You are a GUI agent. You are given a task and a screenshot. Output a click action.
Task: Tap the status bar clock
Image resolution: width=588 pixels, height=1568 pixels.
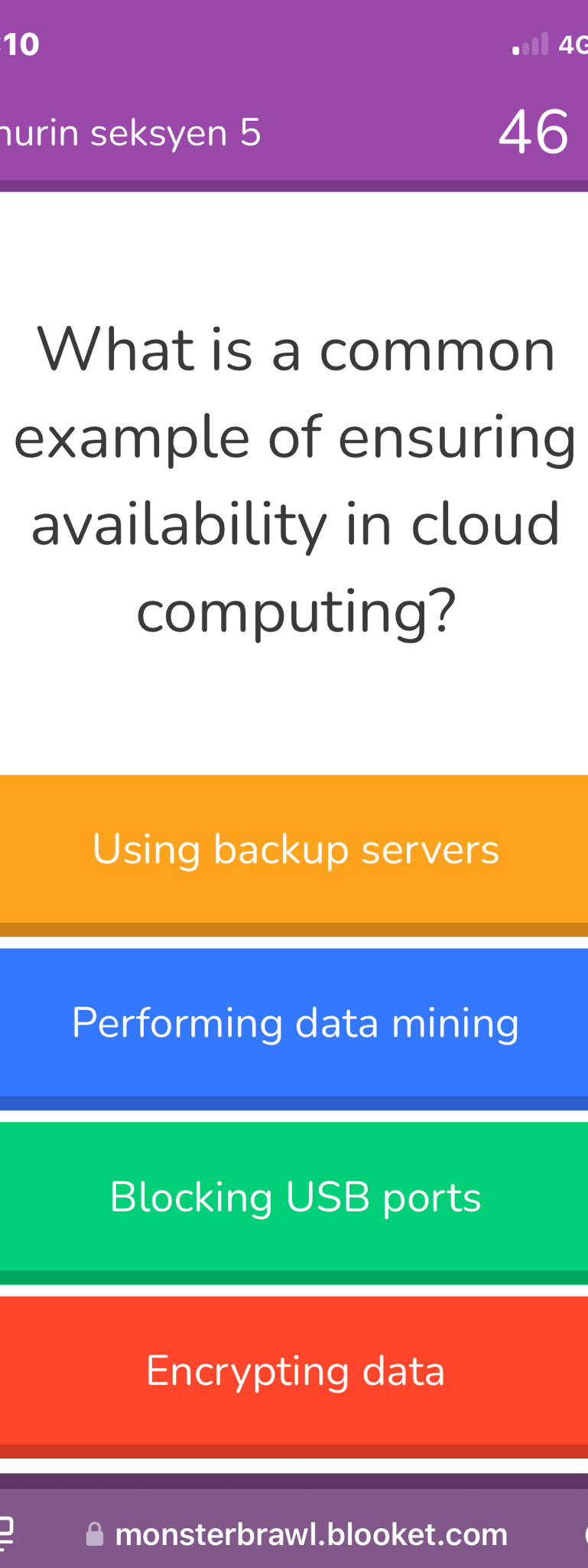(x=21, y=44)
